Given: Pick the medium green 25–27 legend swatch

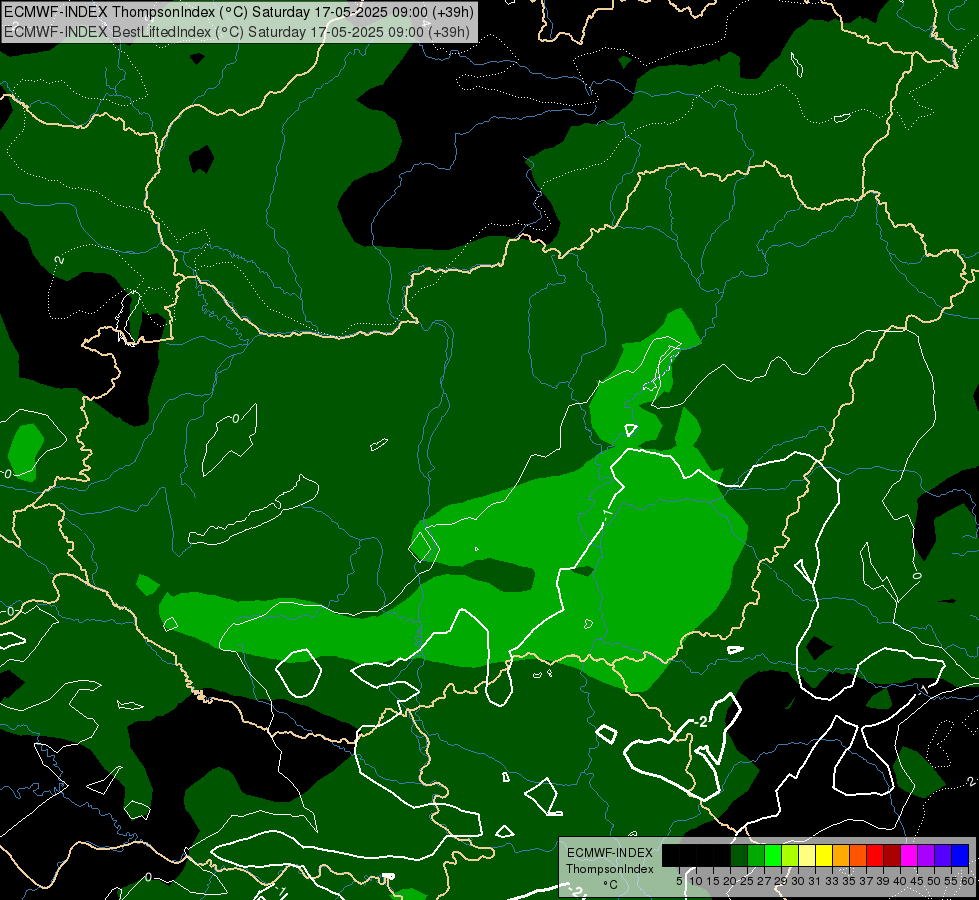Looking at the screenshot, I should [756, 855].
